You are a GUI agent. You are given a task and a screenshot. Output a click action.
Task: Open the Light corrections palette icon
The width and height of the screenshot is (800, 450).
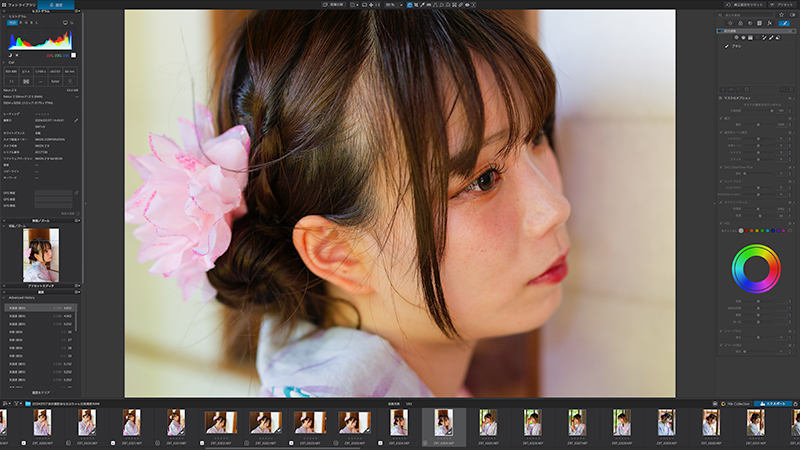730,23
